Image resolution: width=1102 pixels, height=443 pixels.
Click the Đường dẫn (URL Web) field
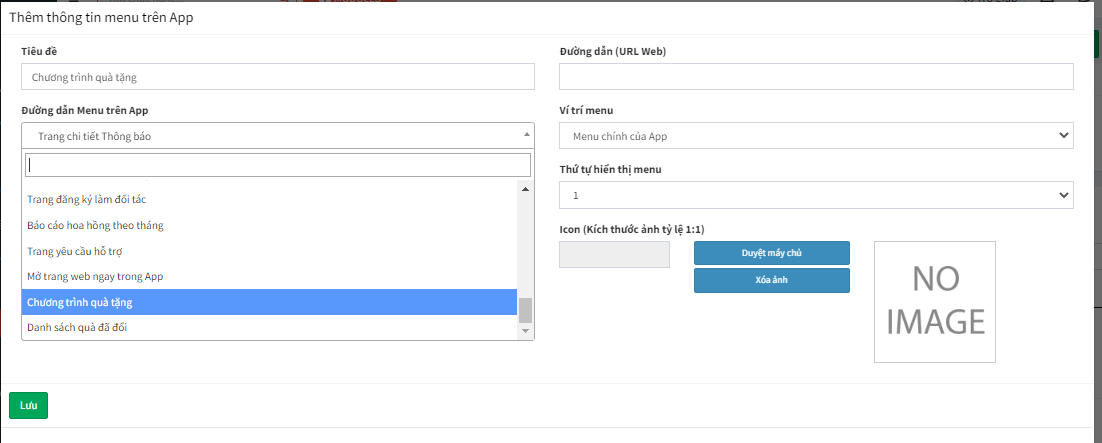coord(815,77)
